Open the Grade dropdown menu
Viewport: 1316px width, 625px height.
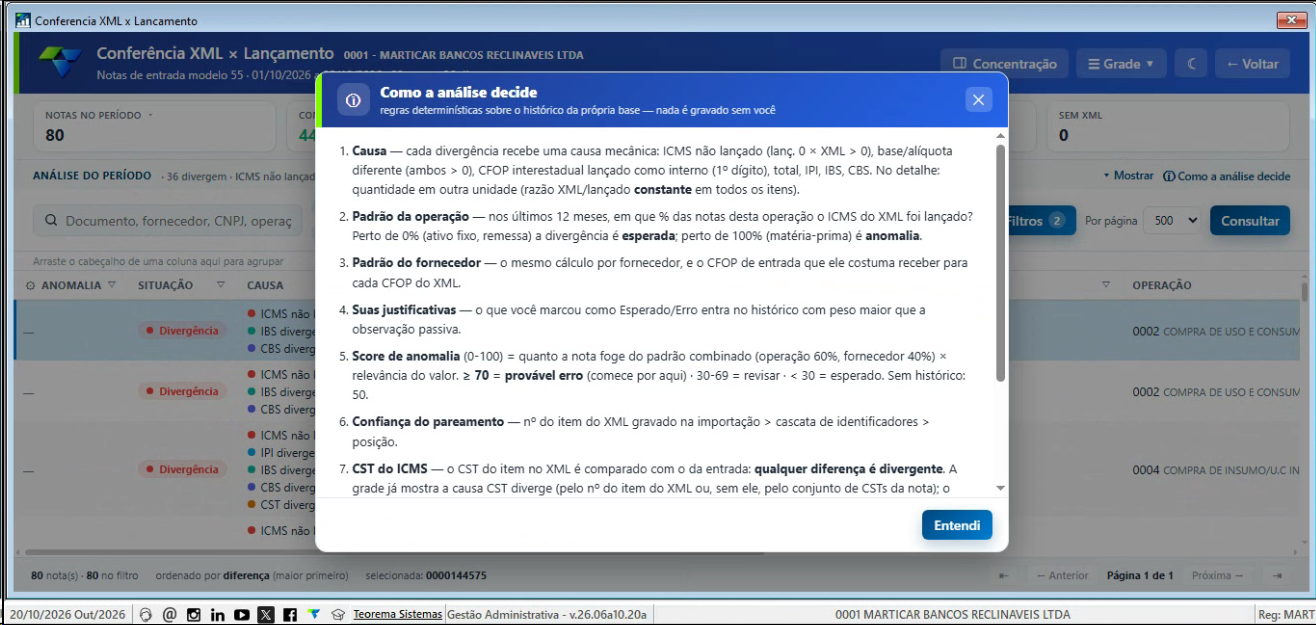1120,63
